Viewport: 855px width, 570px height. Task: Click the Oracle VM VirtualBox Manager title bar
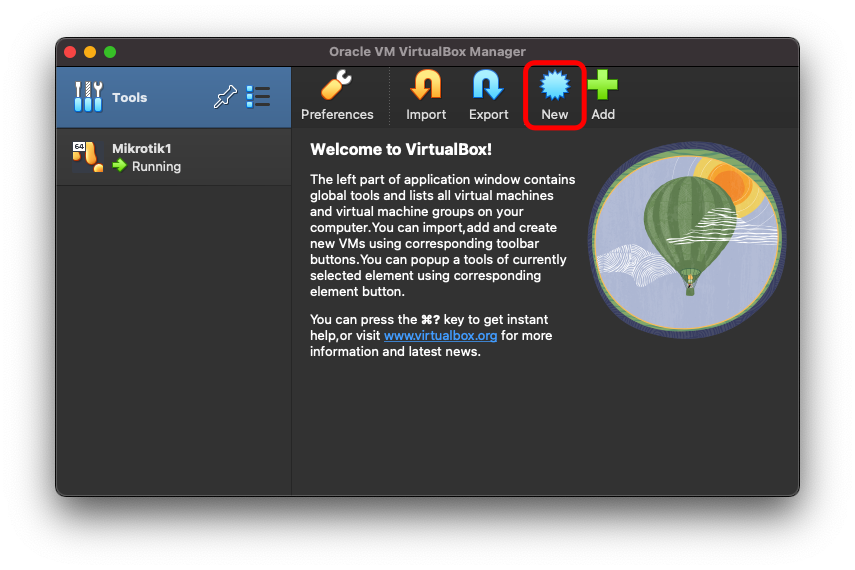pyautogui.click(x=427, y=52)
